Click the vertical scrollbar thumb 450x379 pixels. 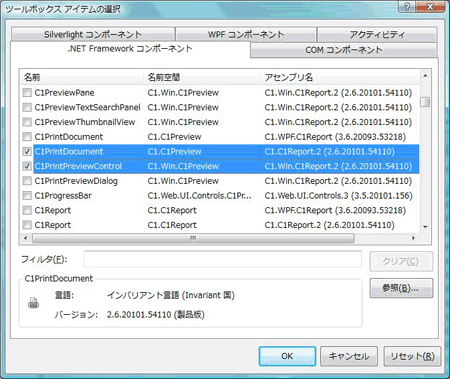[425, 102]
